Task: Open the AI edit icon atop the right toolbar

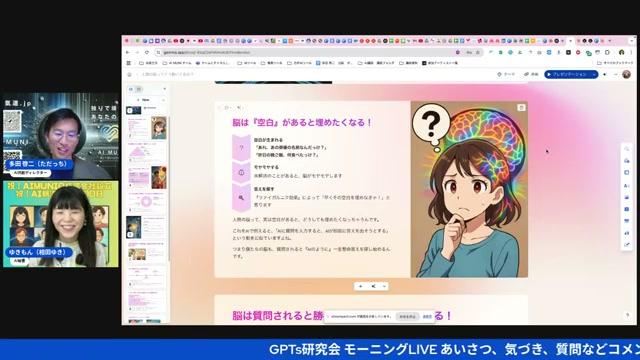Action: coord(627,149)
